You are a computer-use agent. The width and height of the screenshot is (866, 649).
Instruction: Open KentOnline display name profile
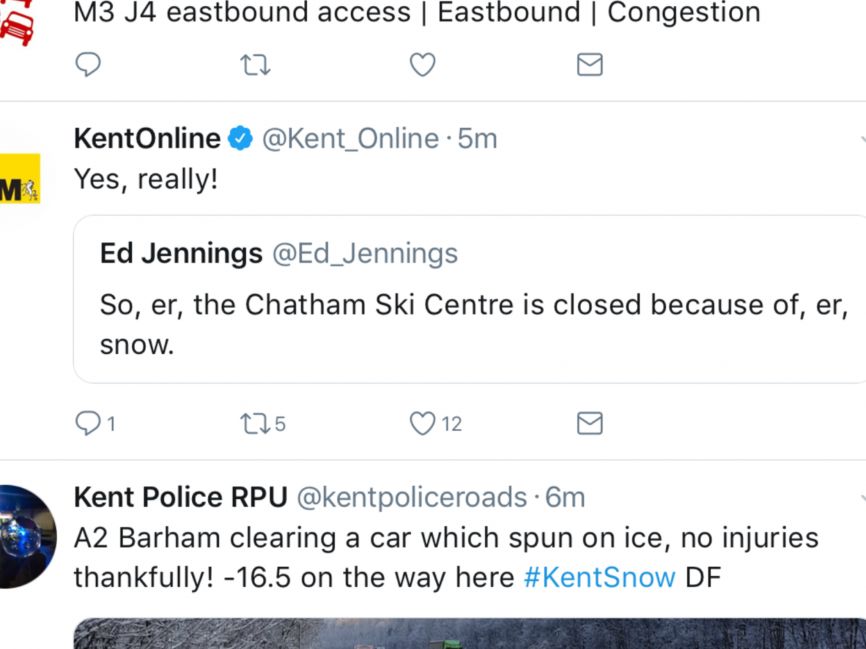click(x=147, y=138)
